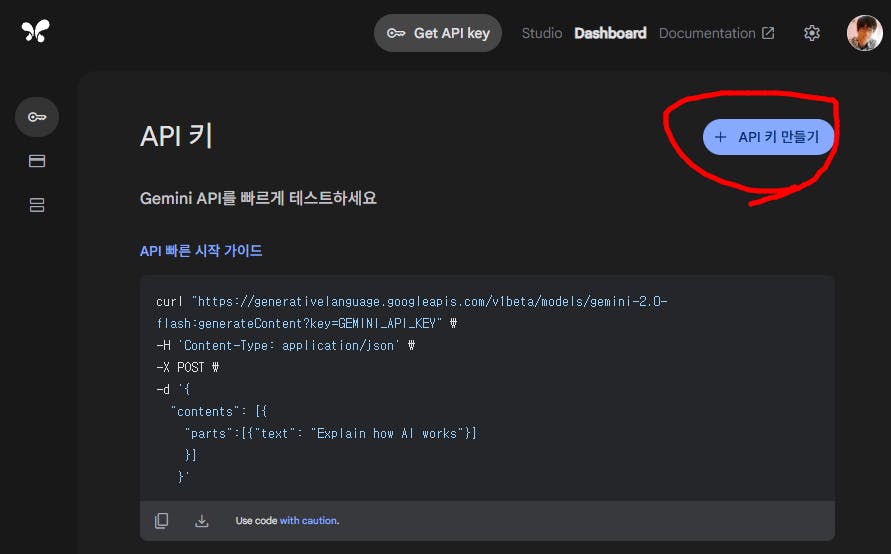Download the curl code snippet
The image size is (891, 554).
202,520
